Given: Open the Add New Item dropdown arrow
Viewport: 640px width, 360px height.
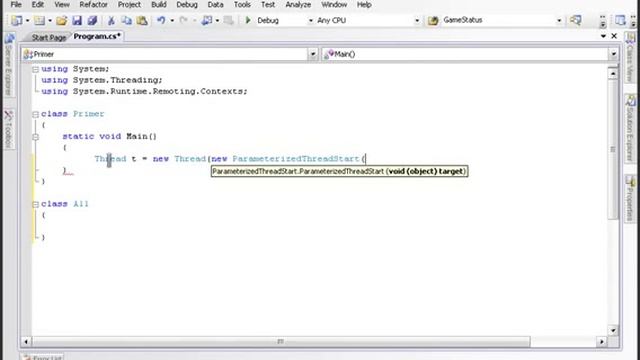Looking at the screenshot, I should pos(50,20).
